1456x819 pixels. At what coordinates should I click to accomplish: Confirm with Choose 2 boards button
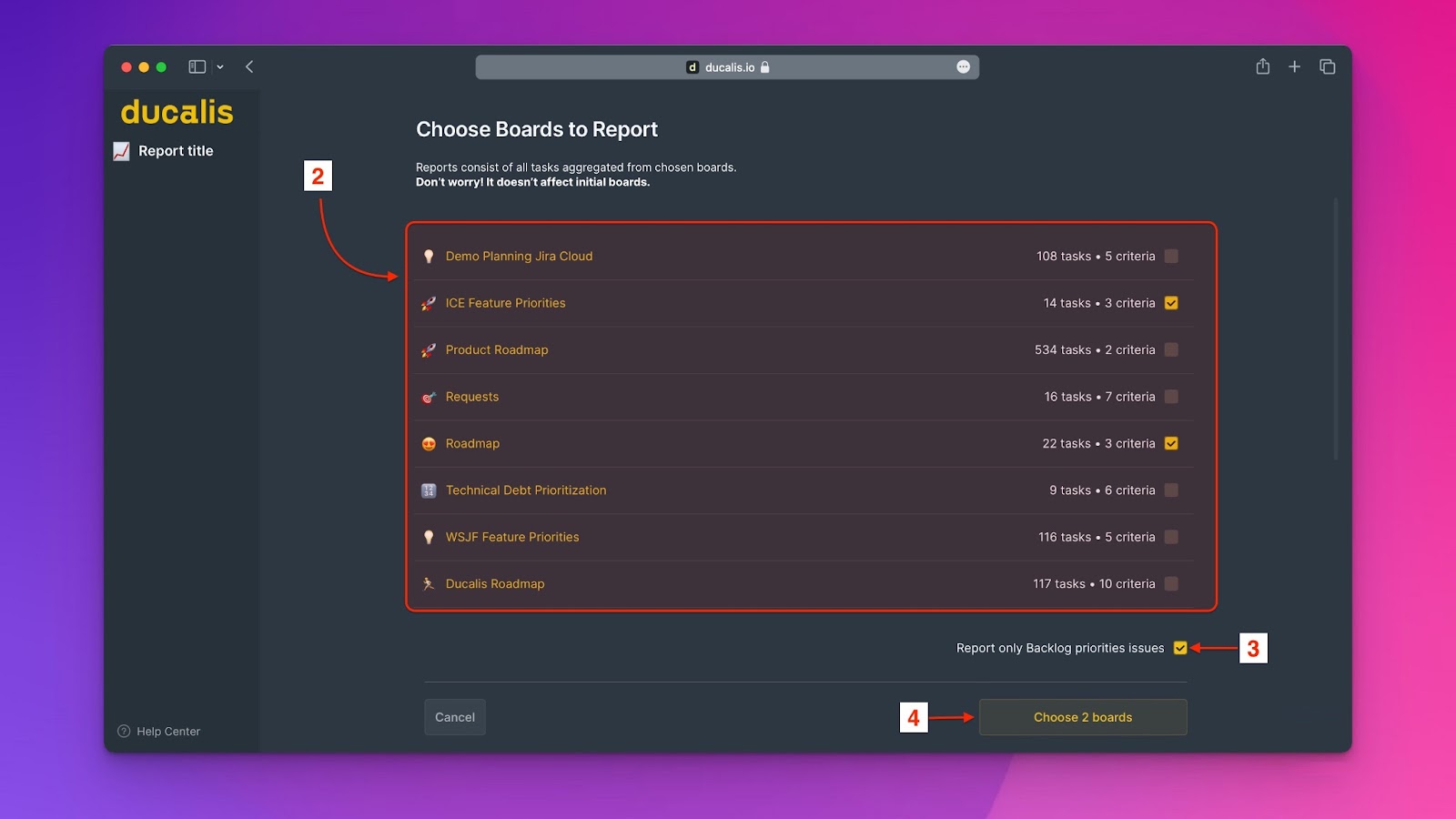coord(1083,717)
